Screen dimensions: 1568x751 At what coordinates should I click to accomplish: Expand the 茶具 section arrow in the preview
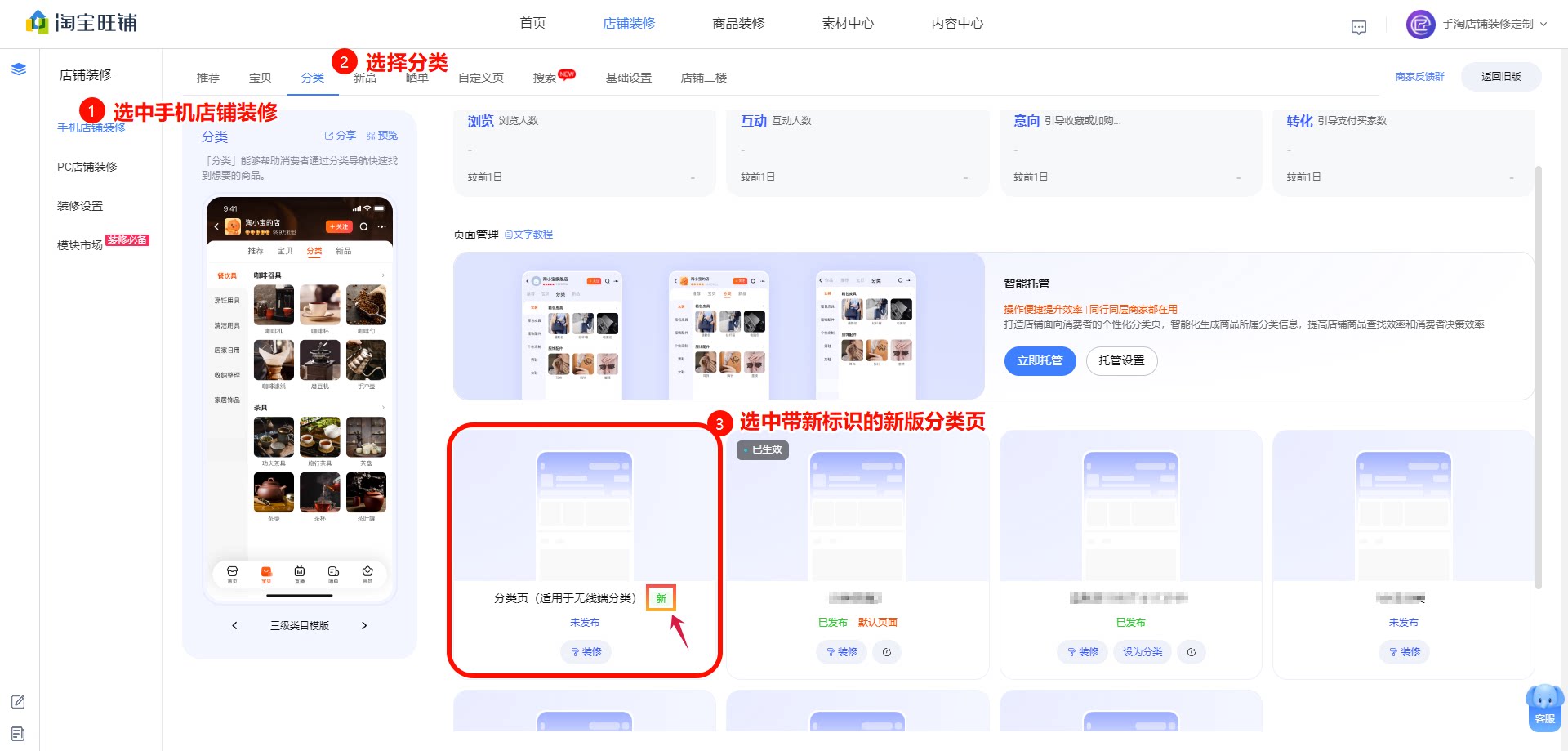coord(383,407)
